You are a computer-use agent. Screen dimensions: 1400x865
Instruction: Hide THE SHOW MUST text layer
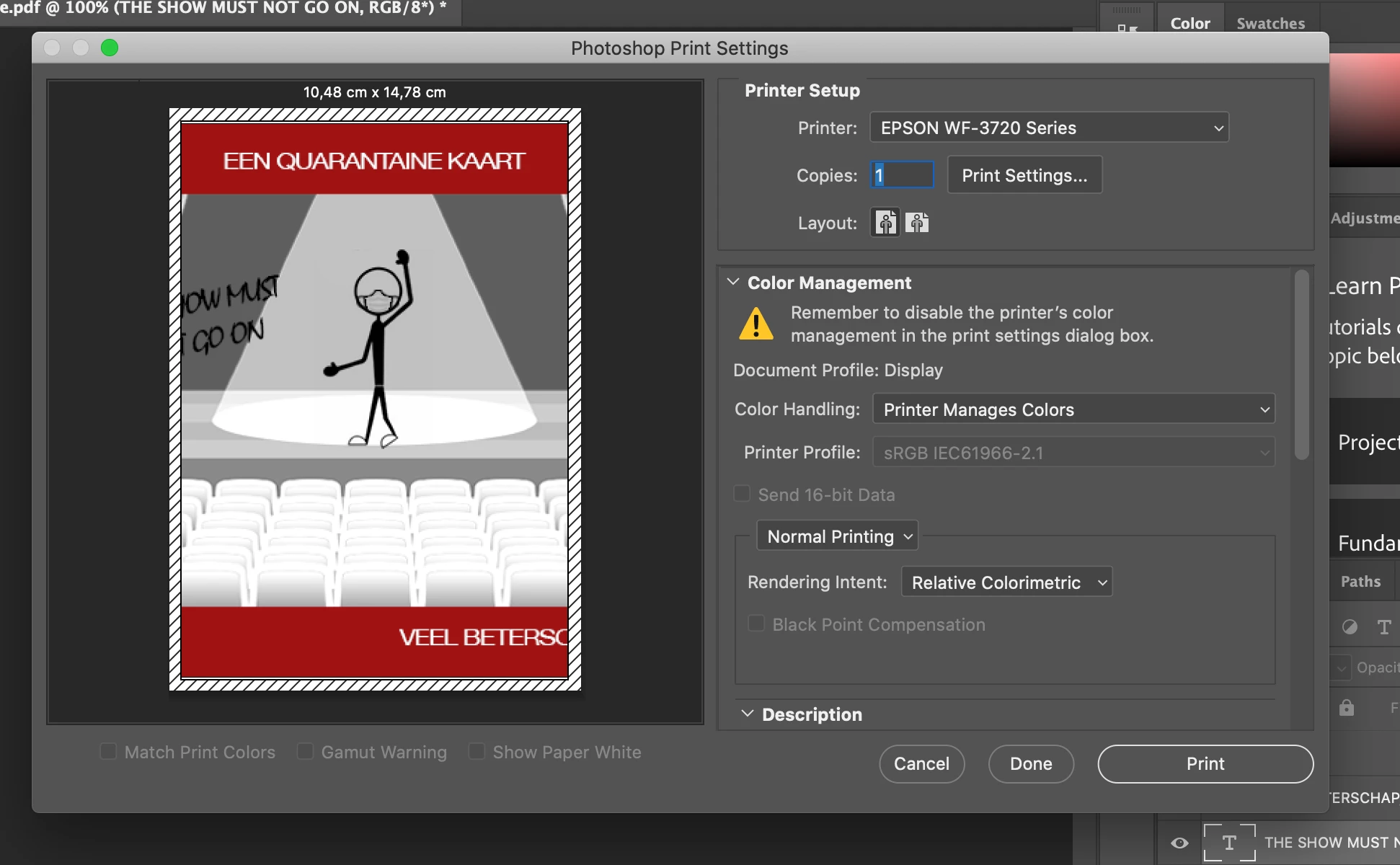point(1179,842)
